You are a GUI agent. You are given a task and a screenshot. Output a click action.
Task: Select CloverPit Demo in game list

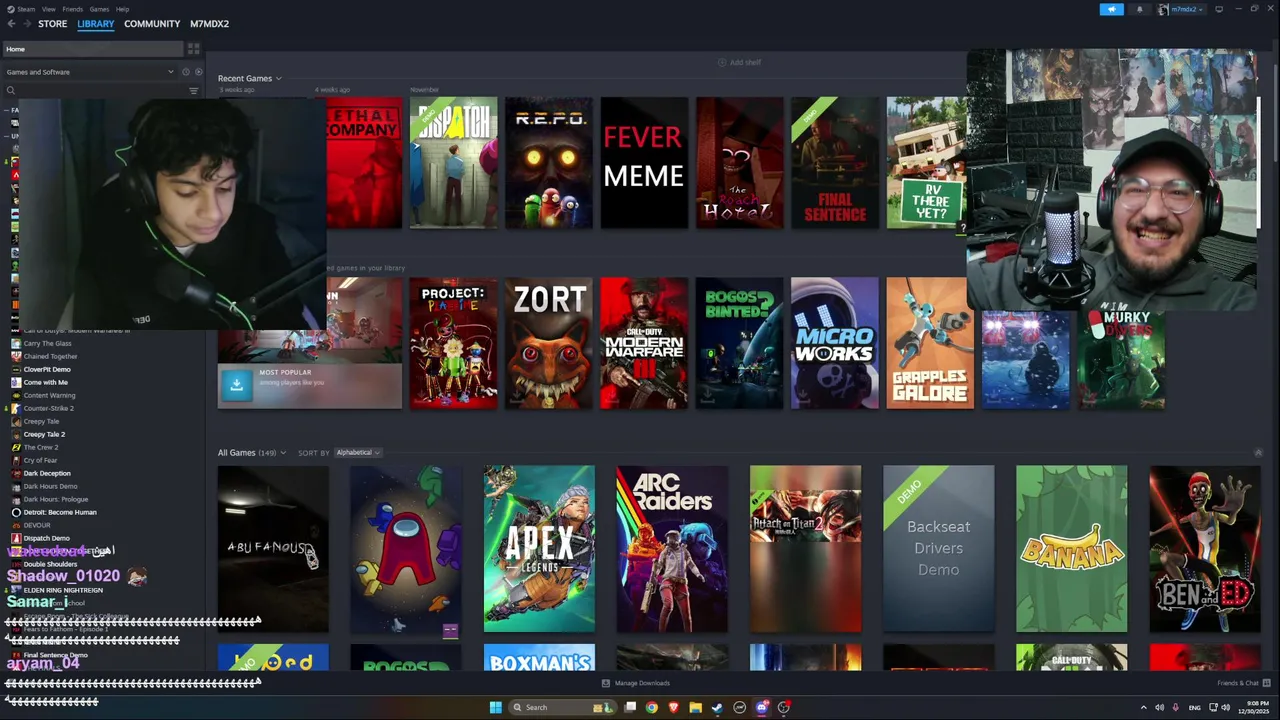[47, 369]
